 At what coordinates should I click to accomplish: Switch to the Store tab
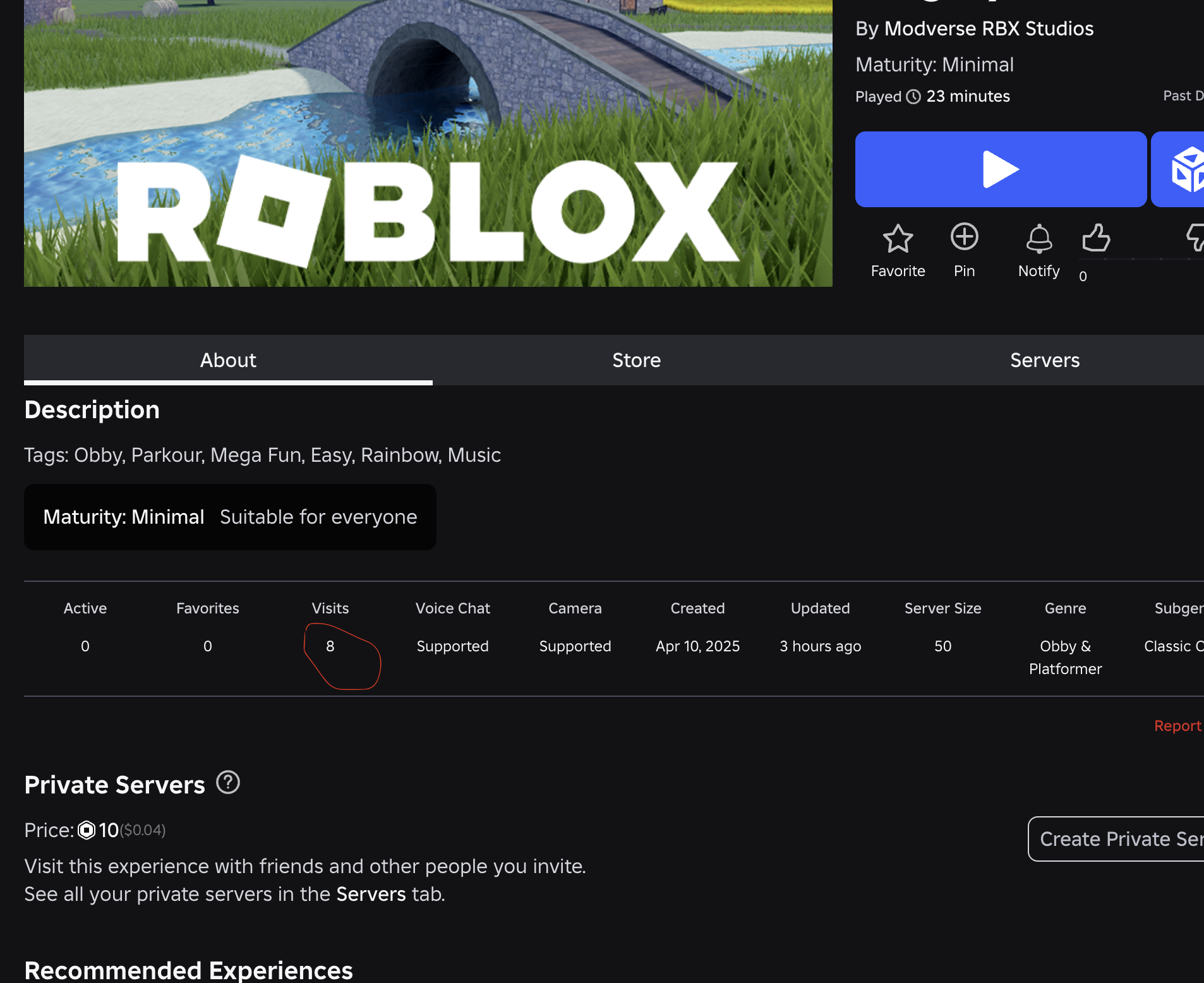tap(636, 360)
